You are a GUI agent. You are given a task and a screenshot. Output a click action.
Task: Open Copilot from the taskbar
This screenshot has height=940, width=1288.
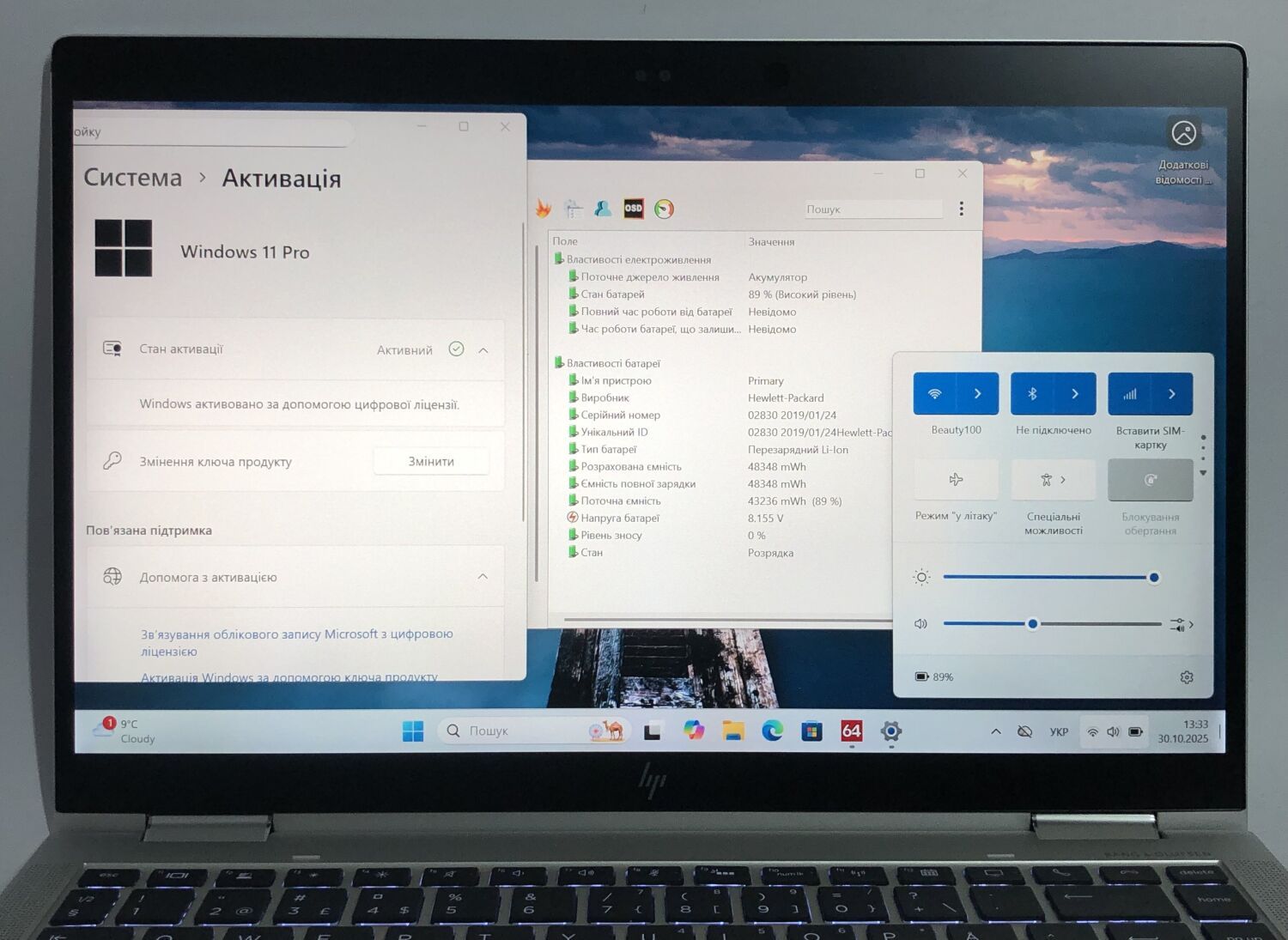pyautogui.click(x=693, y=731)
